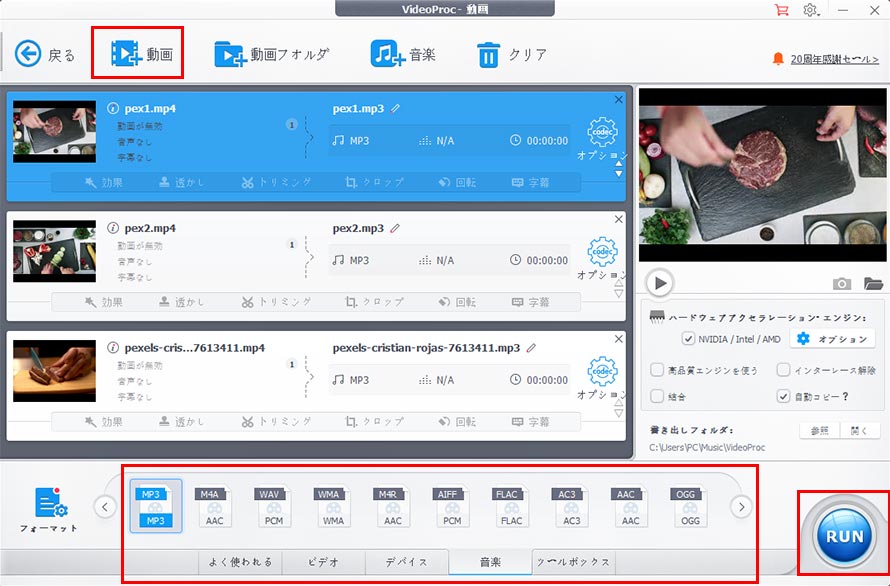
Task: Open output folder with 開く
Action: [860, 430]
